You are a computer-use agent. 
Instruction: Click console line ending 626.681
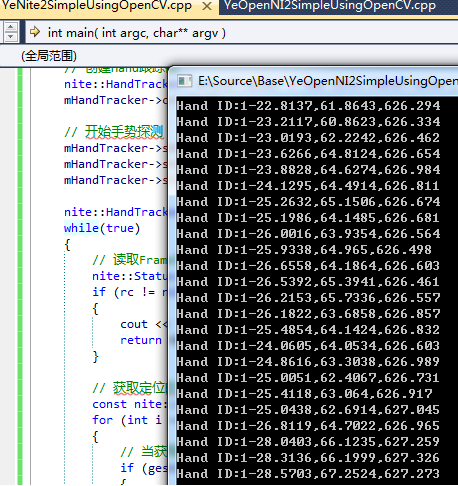tap(308, 218)
